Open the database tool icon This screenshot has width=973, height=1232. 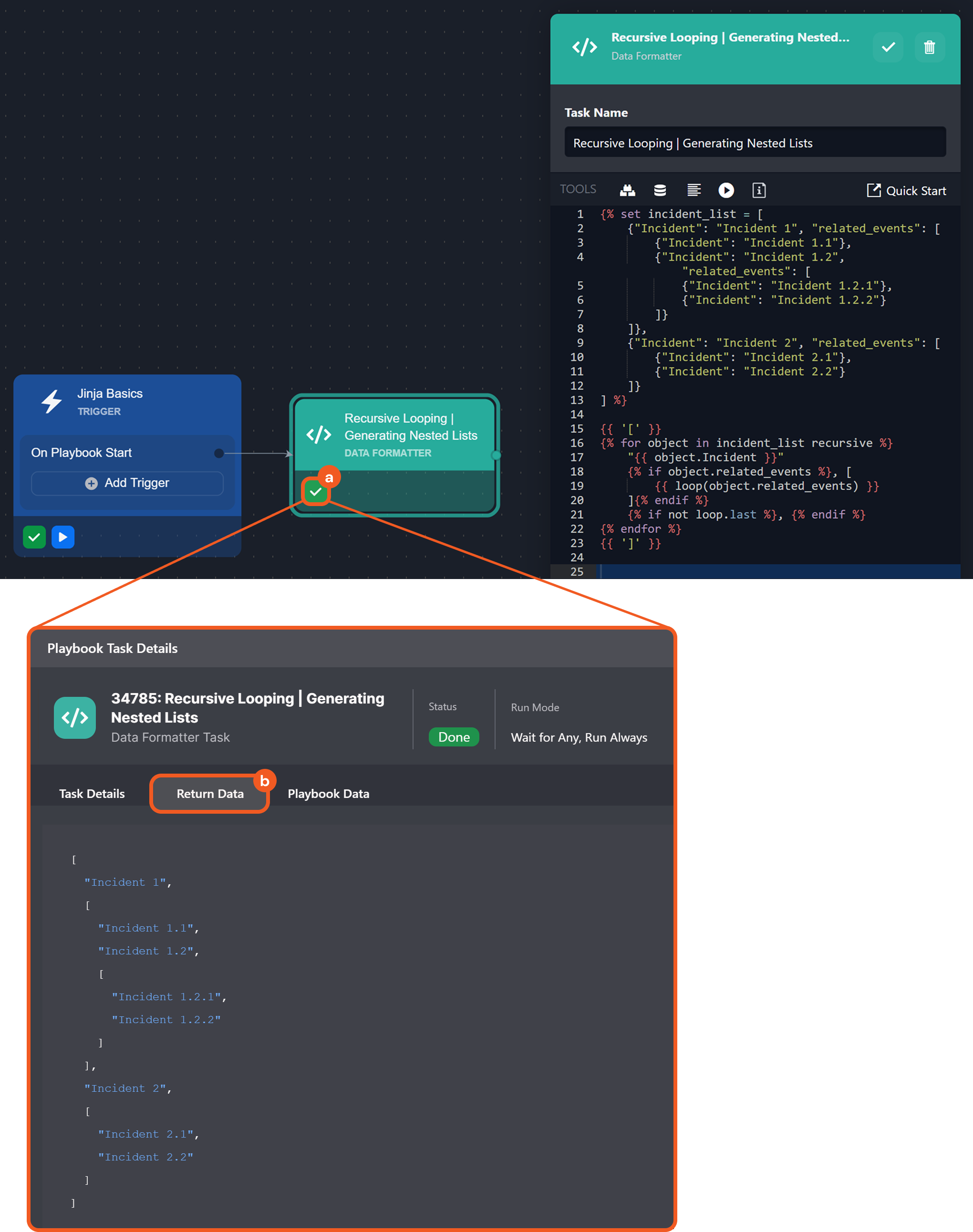click(x=660, y=190)
